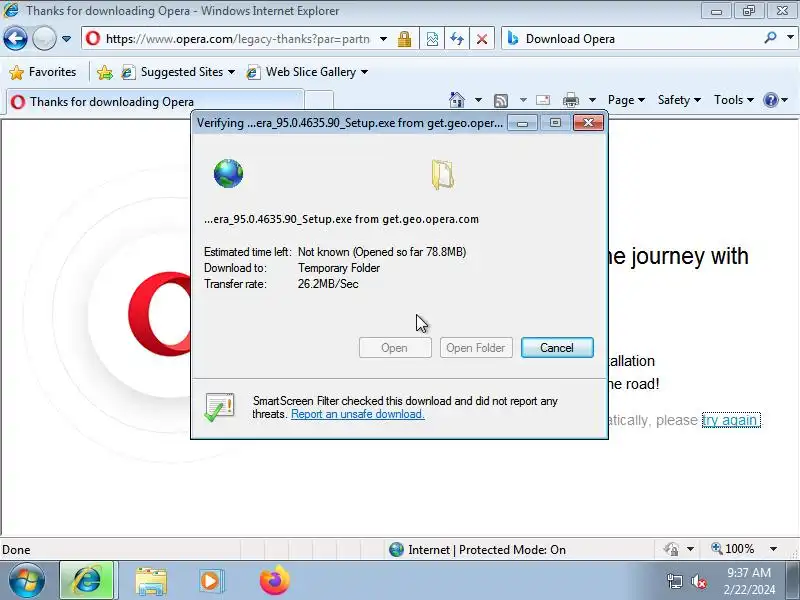Open the Safety menu

(679, 100)
